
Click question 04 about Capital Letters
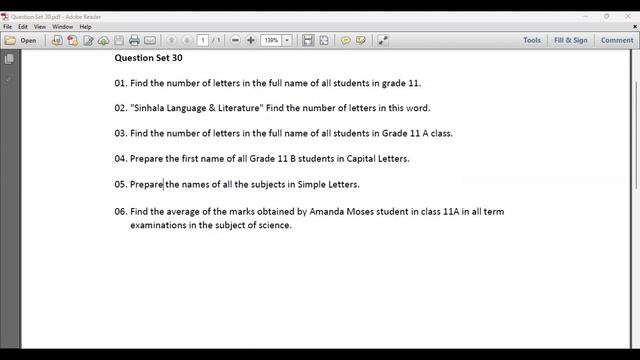point(262,159)
